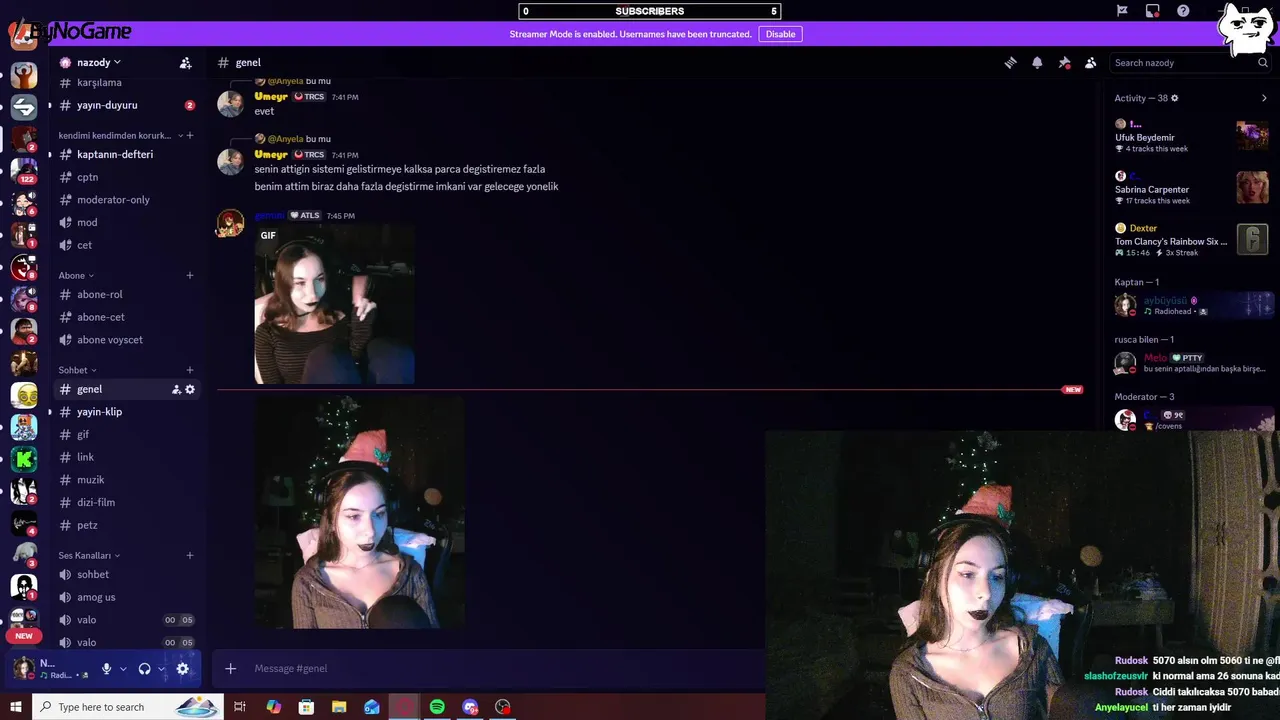Click the invite people icon beside nazody

point(185,62)
